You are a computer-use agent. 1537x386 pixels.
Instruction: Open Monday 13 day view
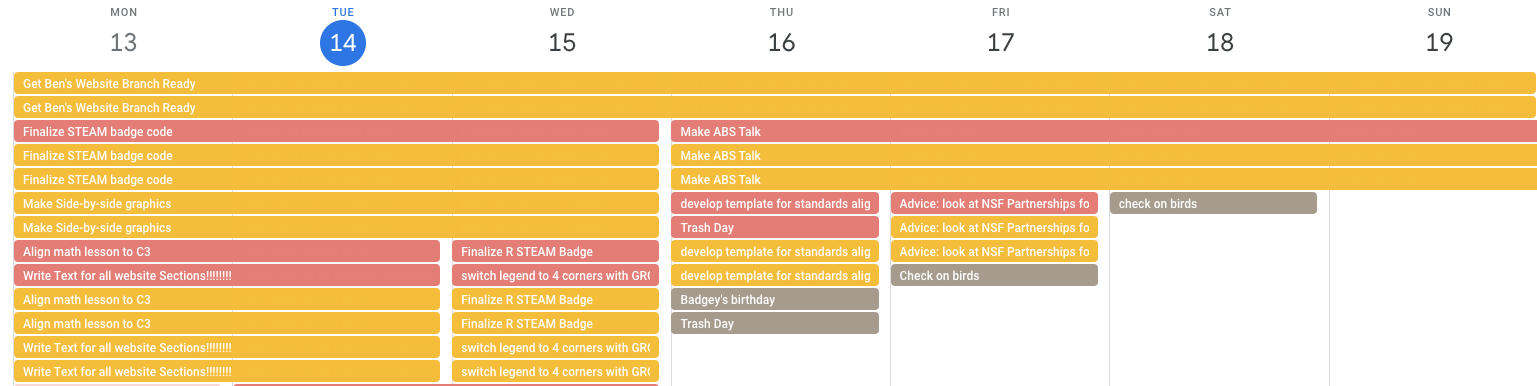[x=123, y=43]
